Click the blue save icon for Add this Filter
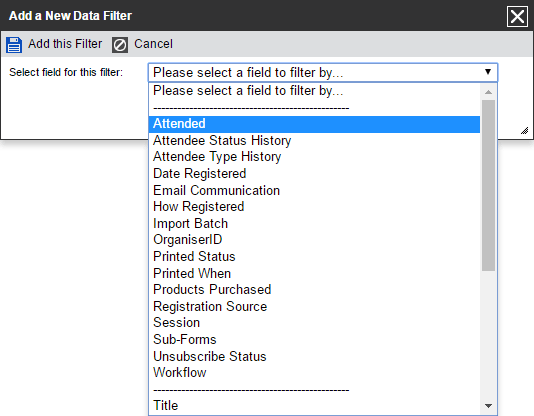534x416 pixels. pyautogui.click(x=14, y=45)
